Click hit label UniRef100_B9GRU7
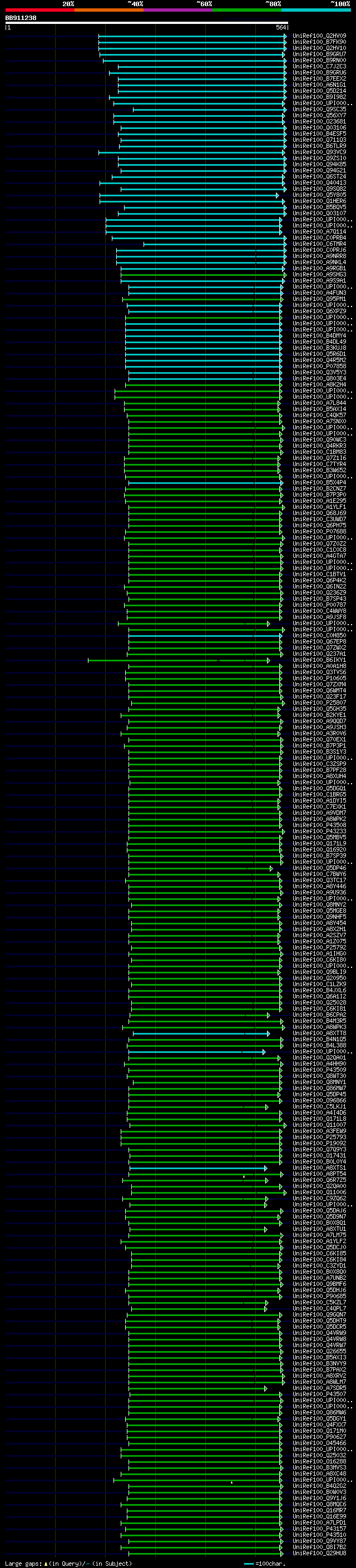 (x=319, y=54)
